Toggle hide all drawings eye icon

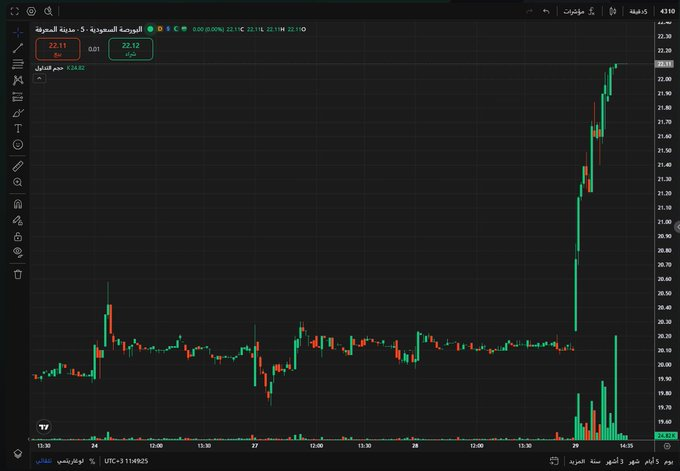[18, 252]
